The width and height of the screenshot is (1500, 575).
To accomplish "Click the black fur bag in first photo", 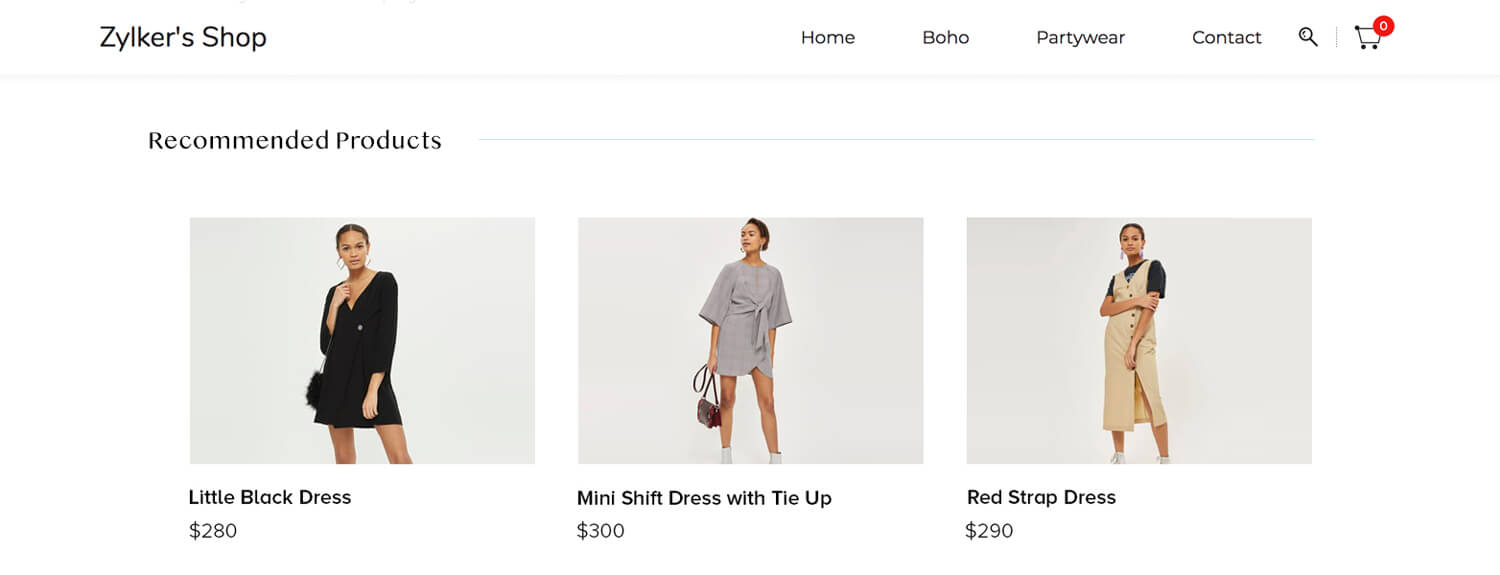I will click(316, 388).
